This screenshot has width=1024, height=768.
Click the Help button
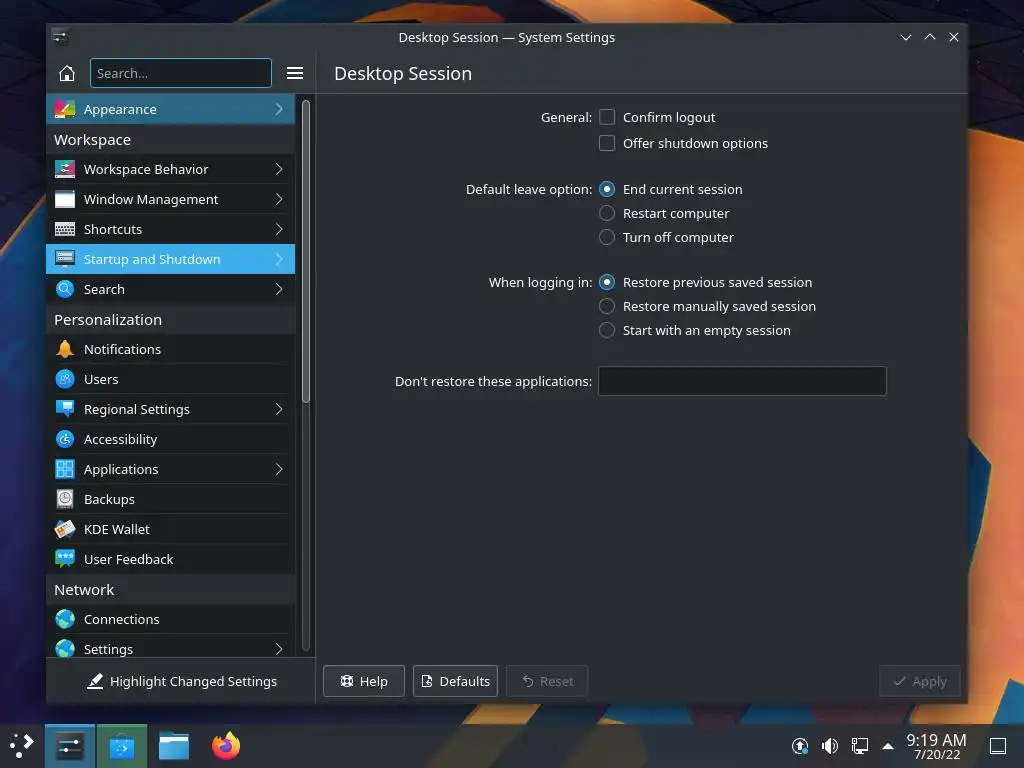point(364,681)
